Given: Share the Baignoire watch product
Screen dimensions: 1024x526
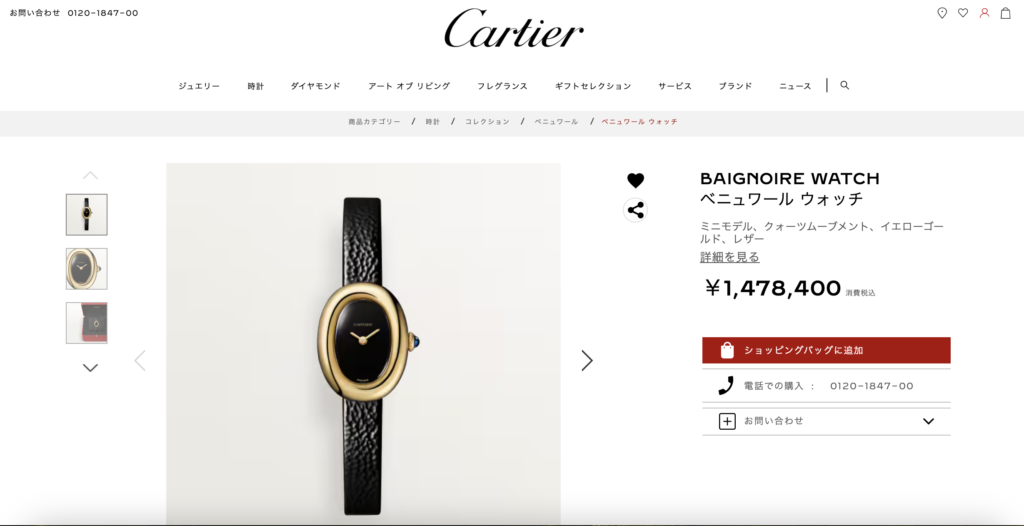Looking at the screenshot, I should (635, 210).
